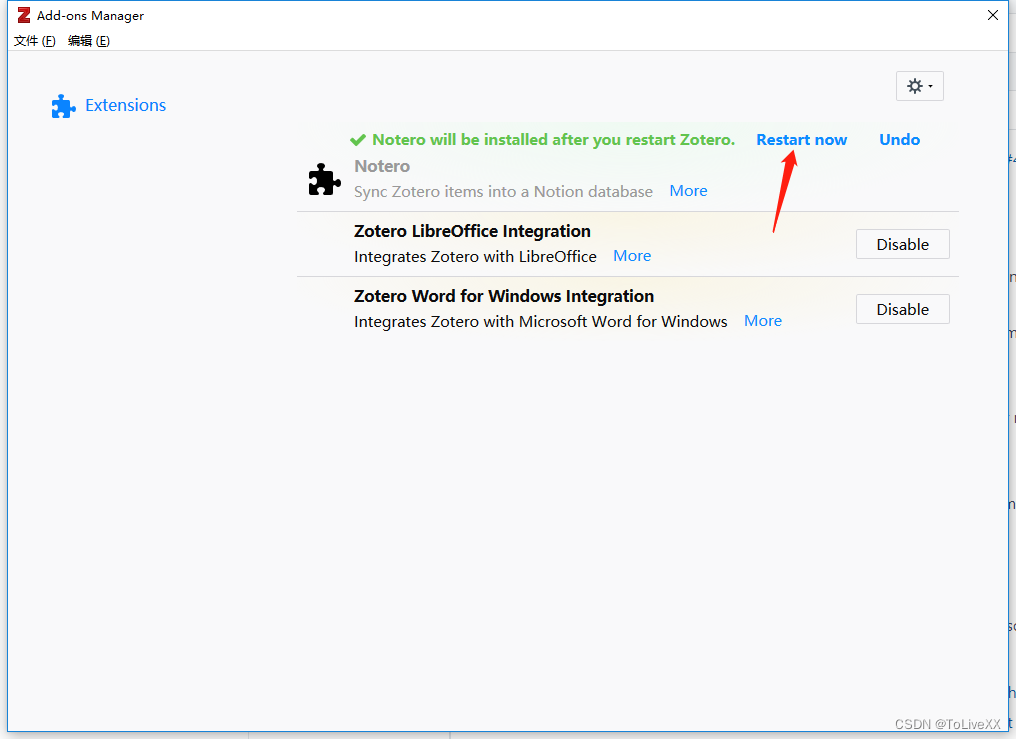The image size is (1016, 739).
Task: Click the Extensions puzzle piece icon
Action: [64, 106]
